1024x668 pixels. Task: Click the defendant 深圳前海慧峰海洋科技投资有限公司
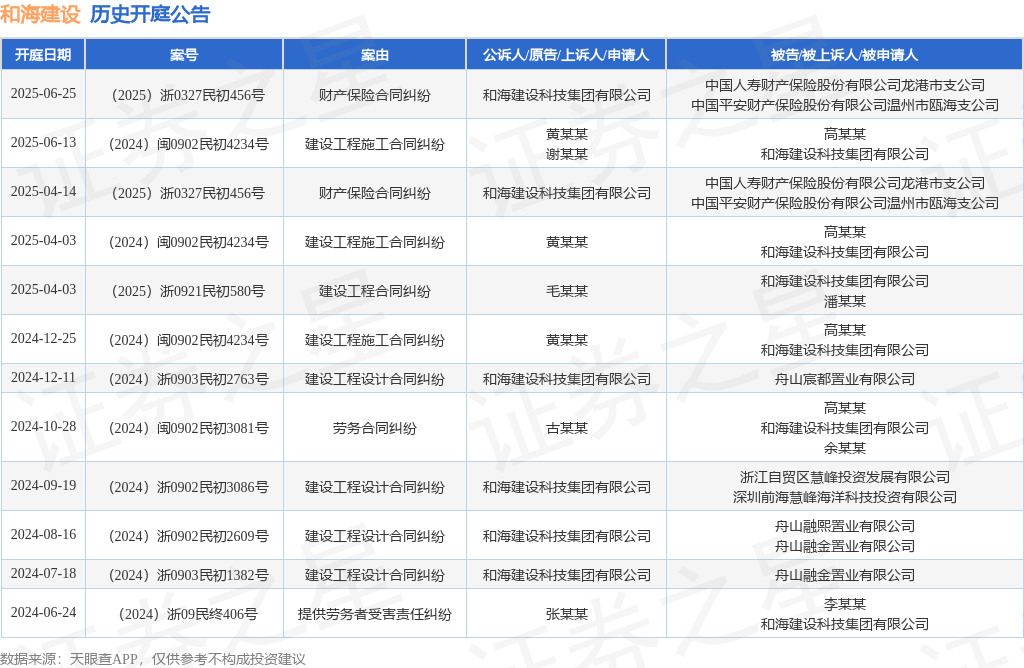coord(844,497)
